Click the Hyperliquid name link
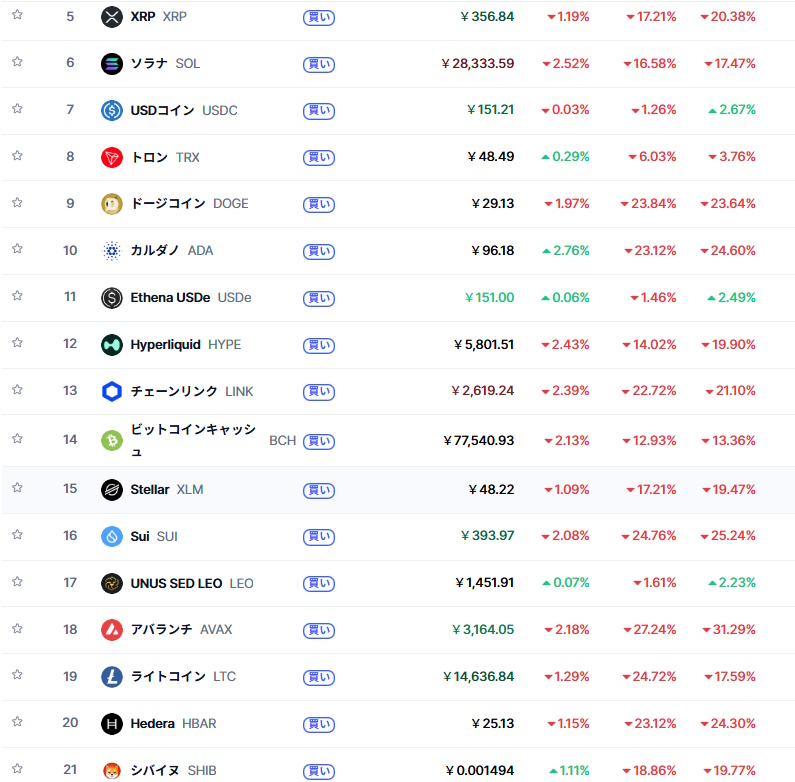Image resolution: width=795 pixels, height=782 pixels. tap(166, 344)
